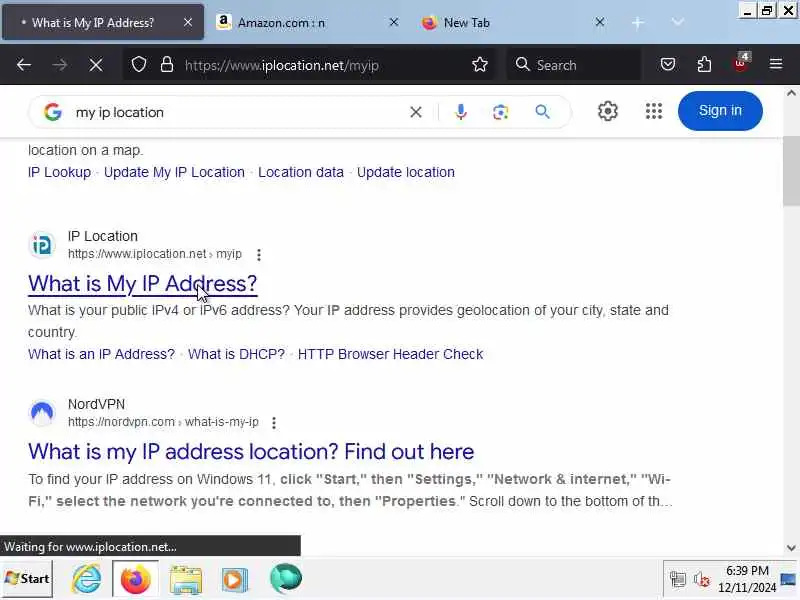
Task: Search by image with Google Lens
Action: 501,112
